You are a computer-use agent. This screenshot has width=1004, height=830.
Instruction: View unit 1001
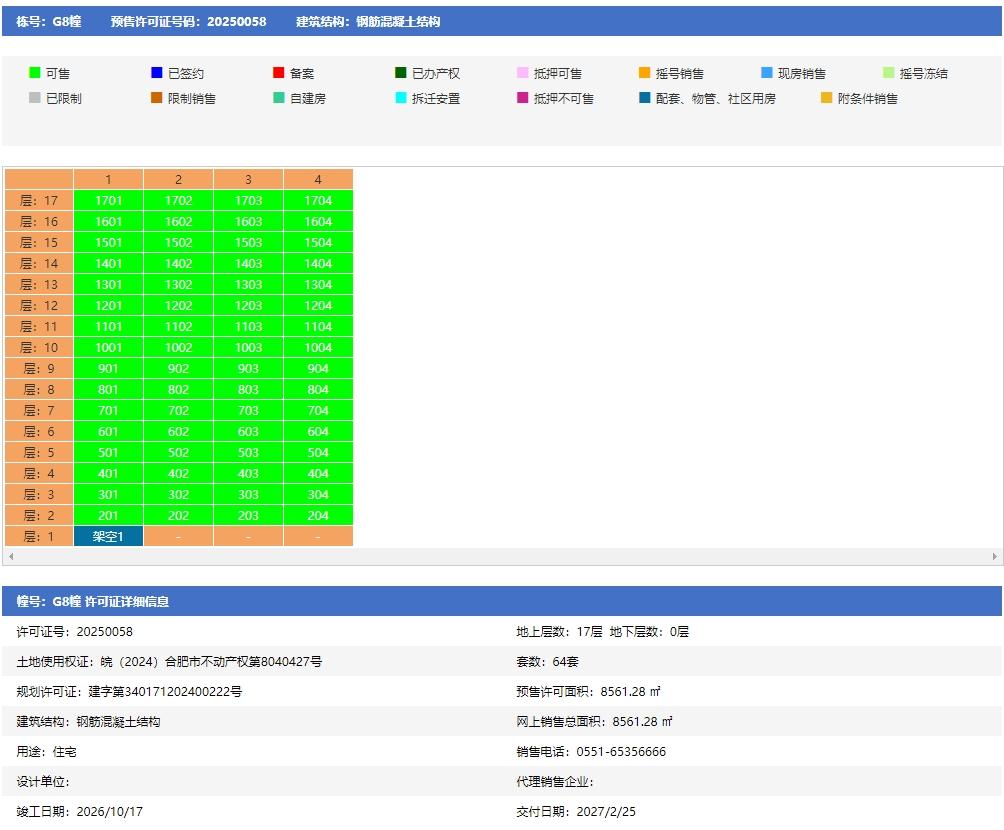[x=108, y=347]
